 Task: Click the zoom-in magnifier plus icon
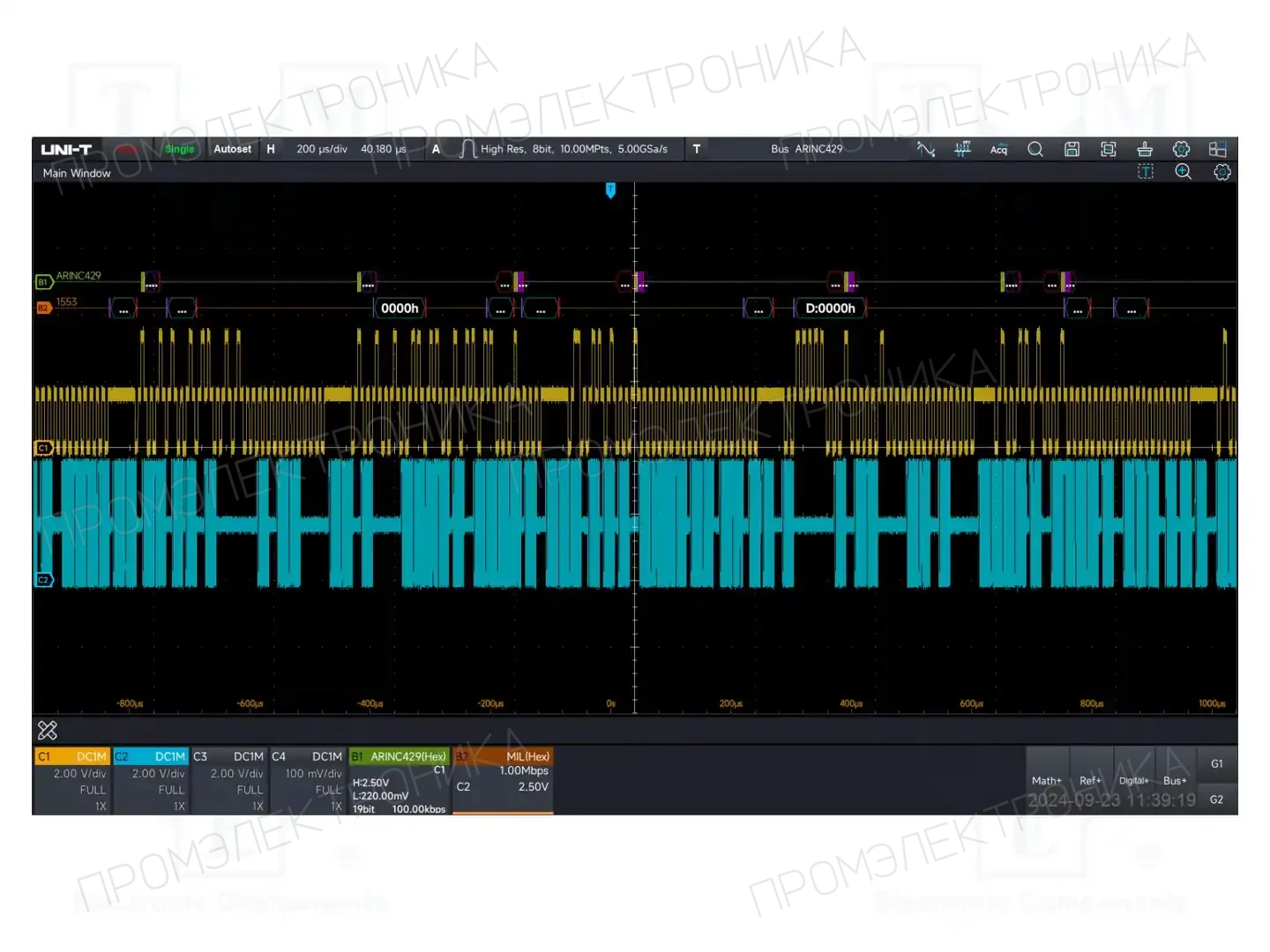pyautogui.click(x=1184, y=172)
